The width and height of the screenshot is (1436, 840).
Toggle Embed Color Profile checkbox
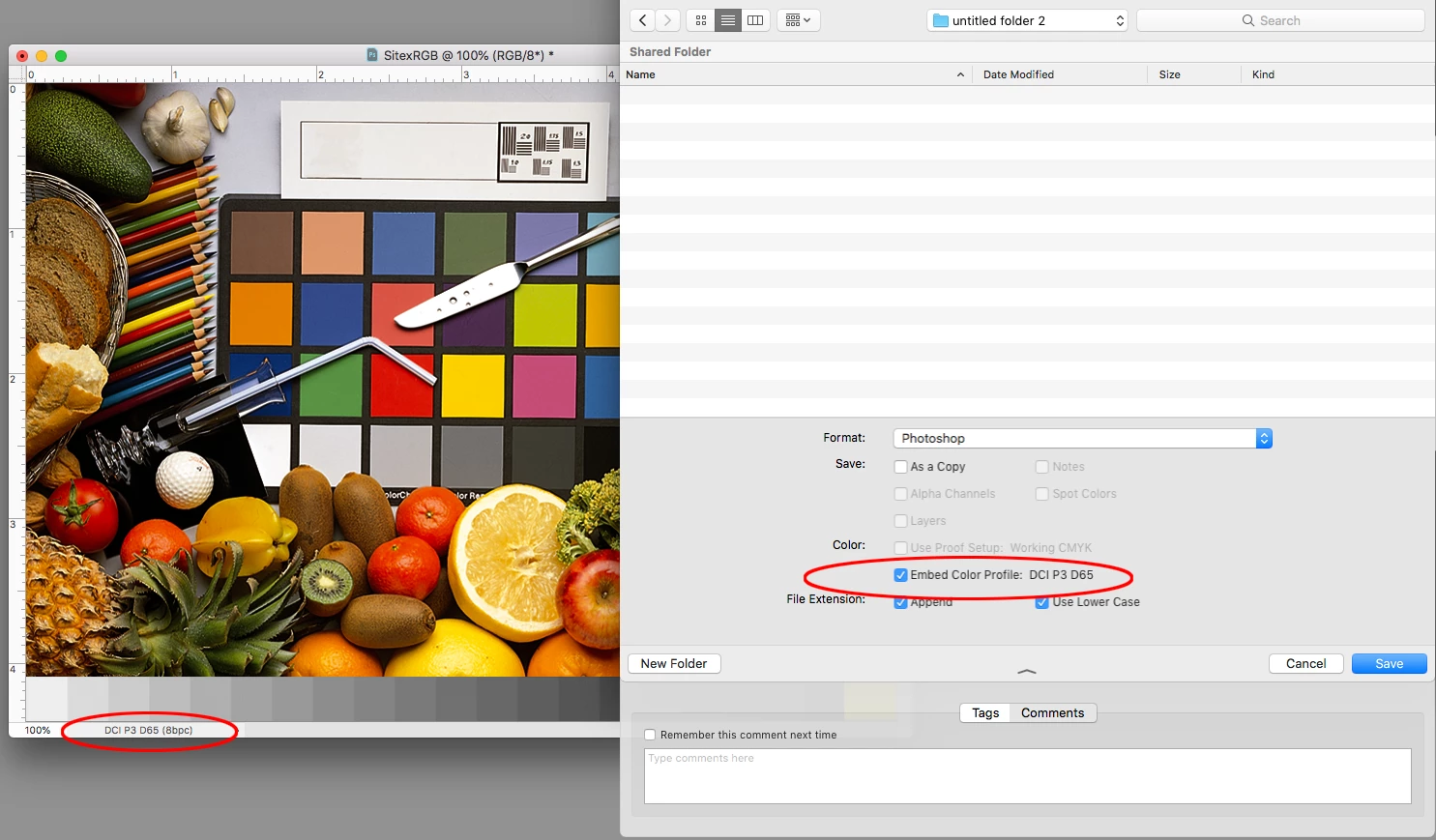[900, 575]
